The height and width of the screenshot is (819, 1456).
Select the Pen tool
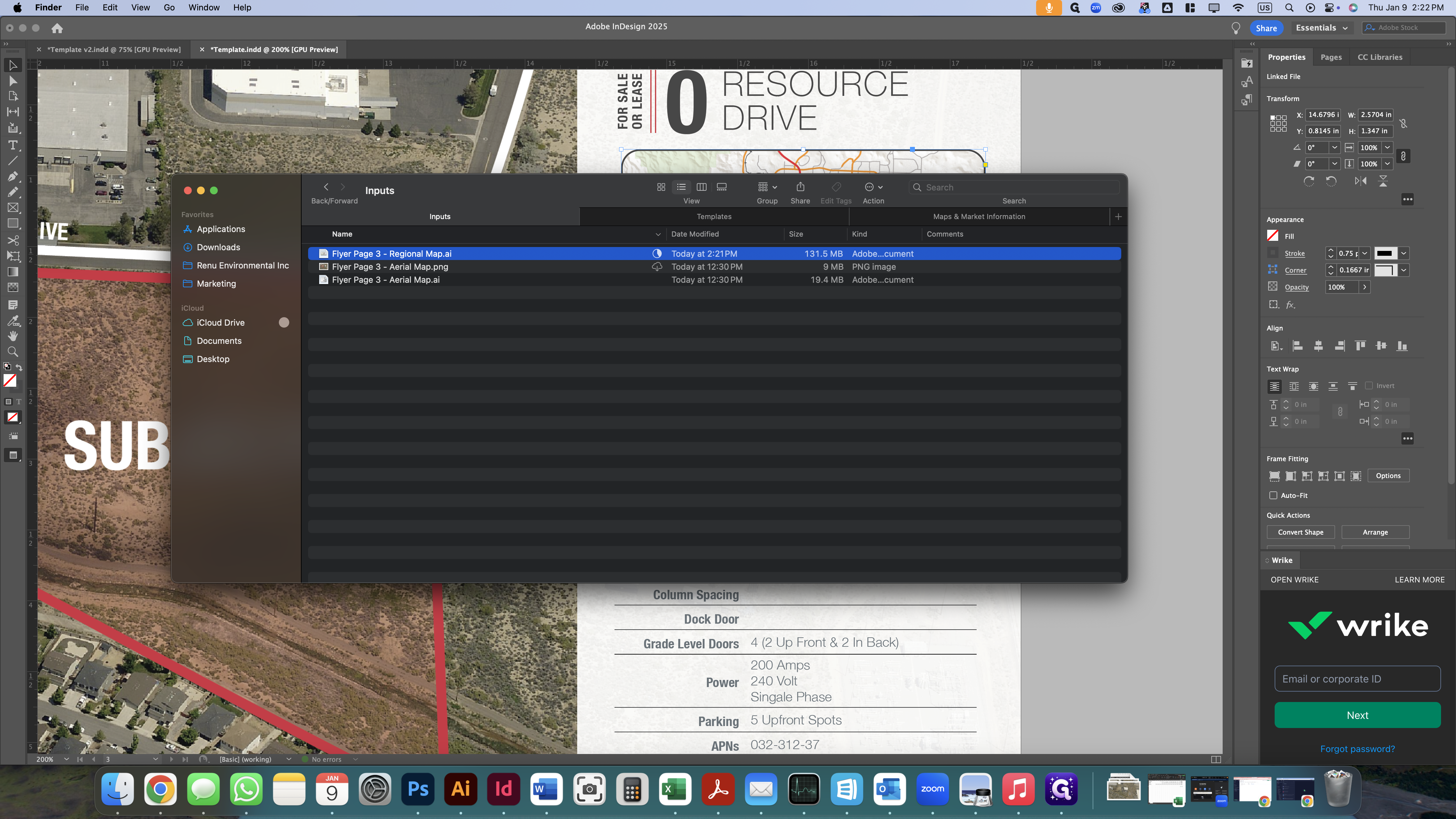click(13, 177)
